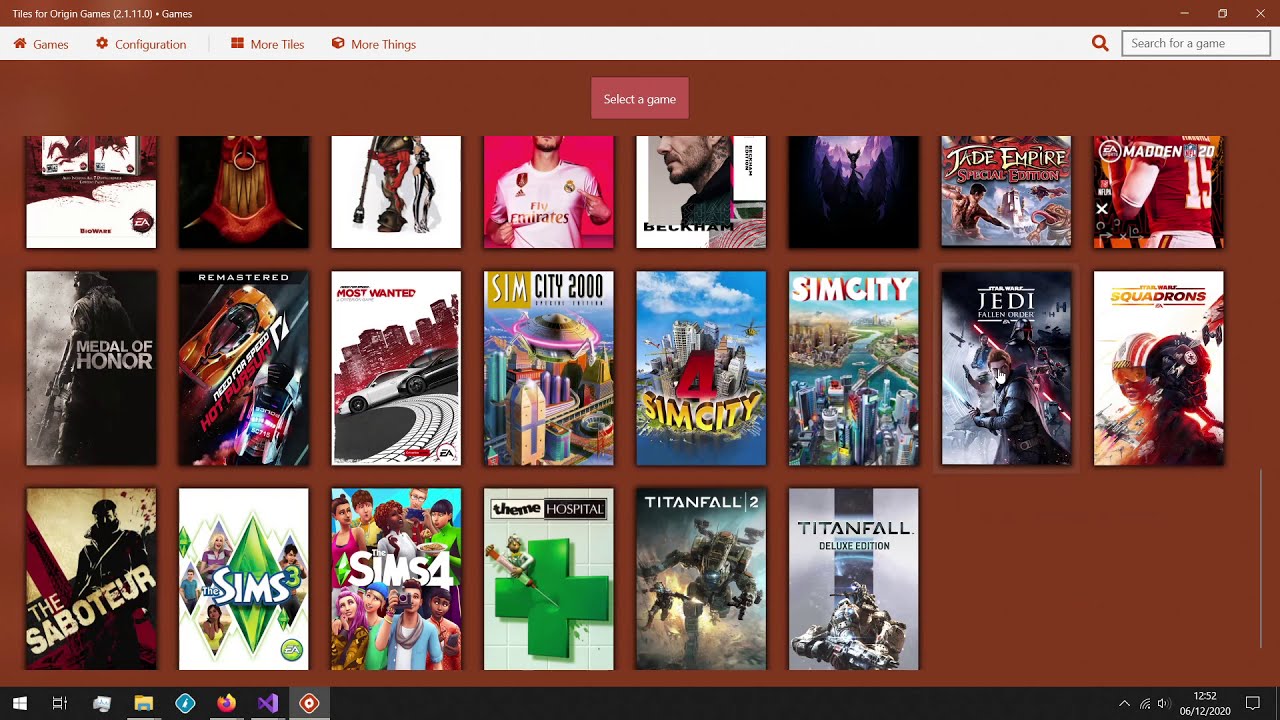Open the Configuration menu
Image resolution: width=1280 pixels, height=720 pixels.
[141, 44]
